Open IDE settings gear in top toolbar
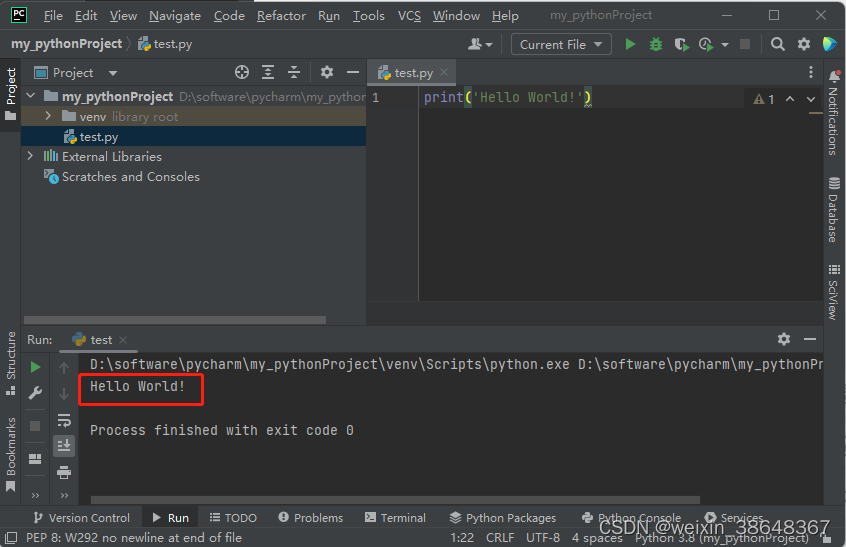Viewport: 846px width, 547px height. [804, 44]
